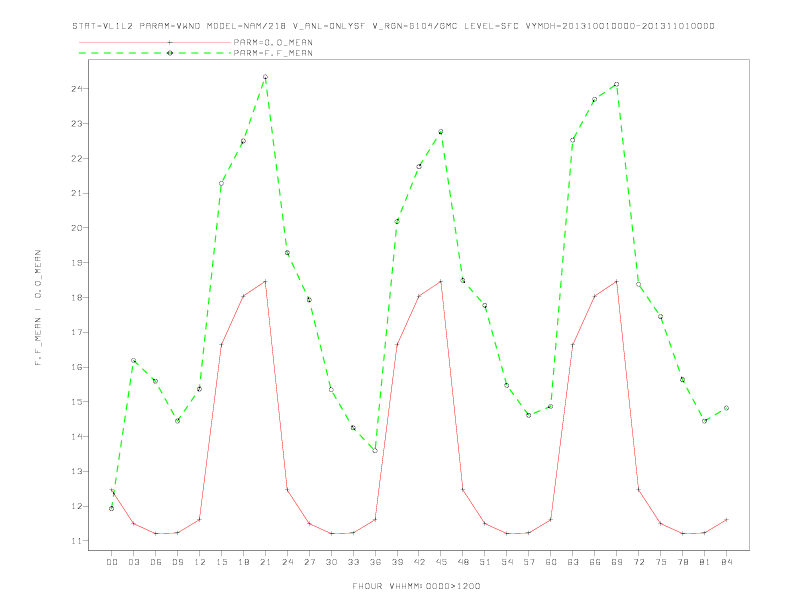Click the PARM=F.F_MEAN legend label
Screen dimensions: 792x612
(x=273, y=53)
